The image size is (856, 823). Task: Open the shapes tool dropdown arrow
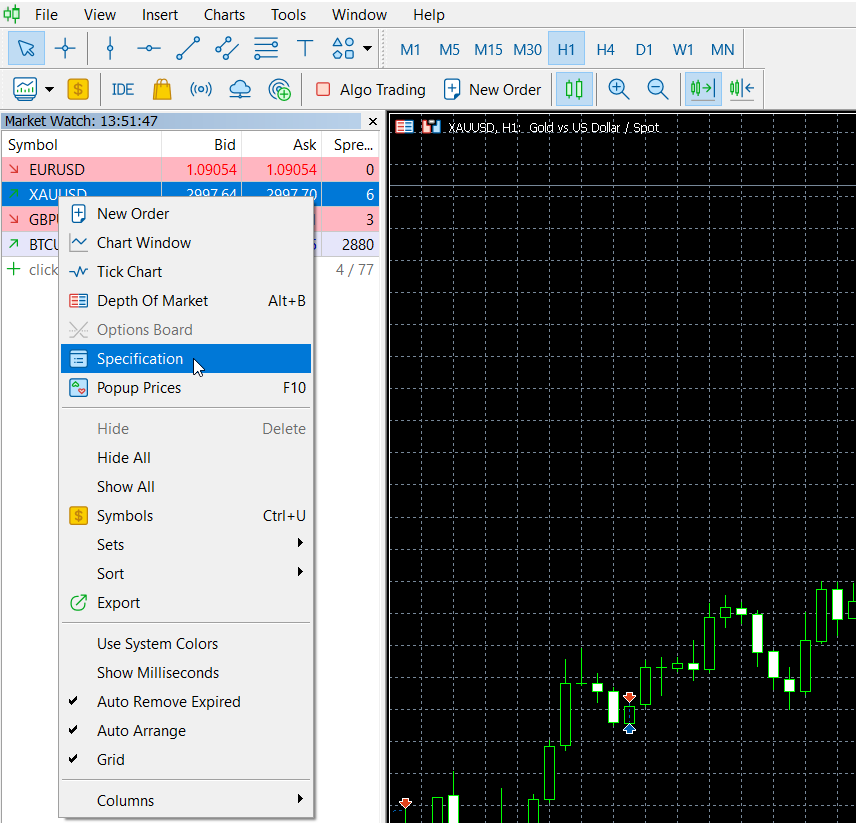(368, 49)
